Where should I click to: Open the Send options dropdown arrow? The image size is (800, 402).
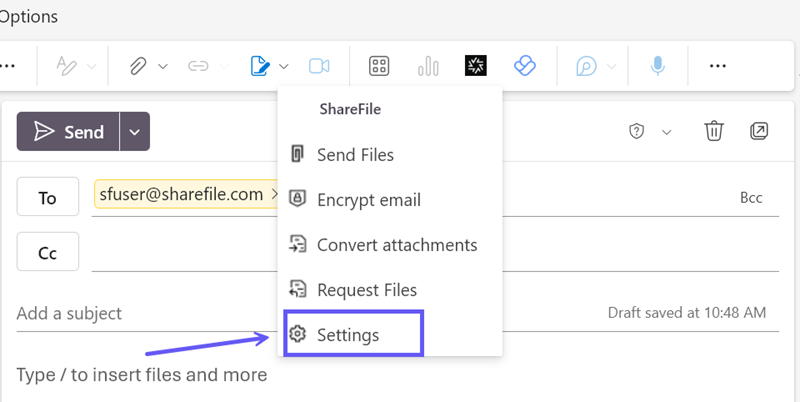[135, 132]
